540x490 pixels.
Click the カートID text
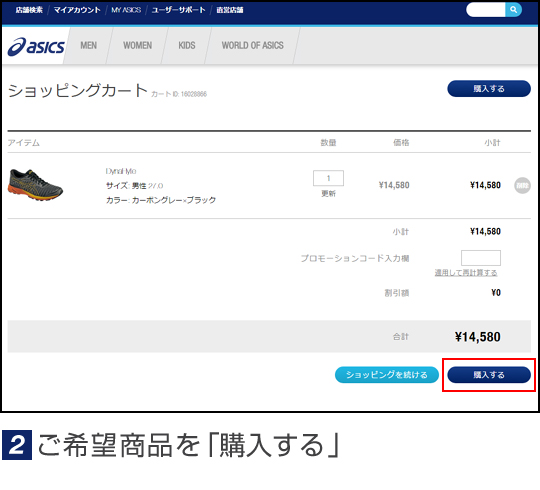click(179, 94)
